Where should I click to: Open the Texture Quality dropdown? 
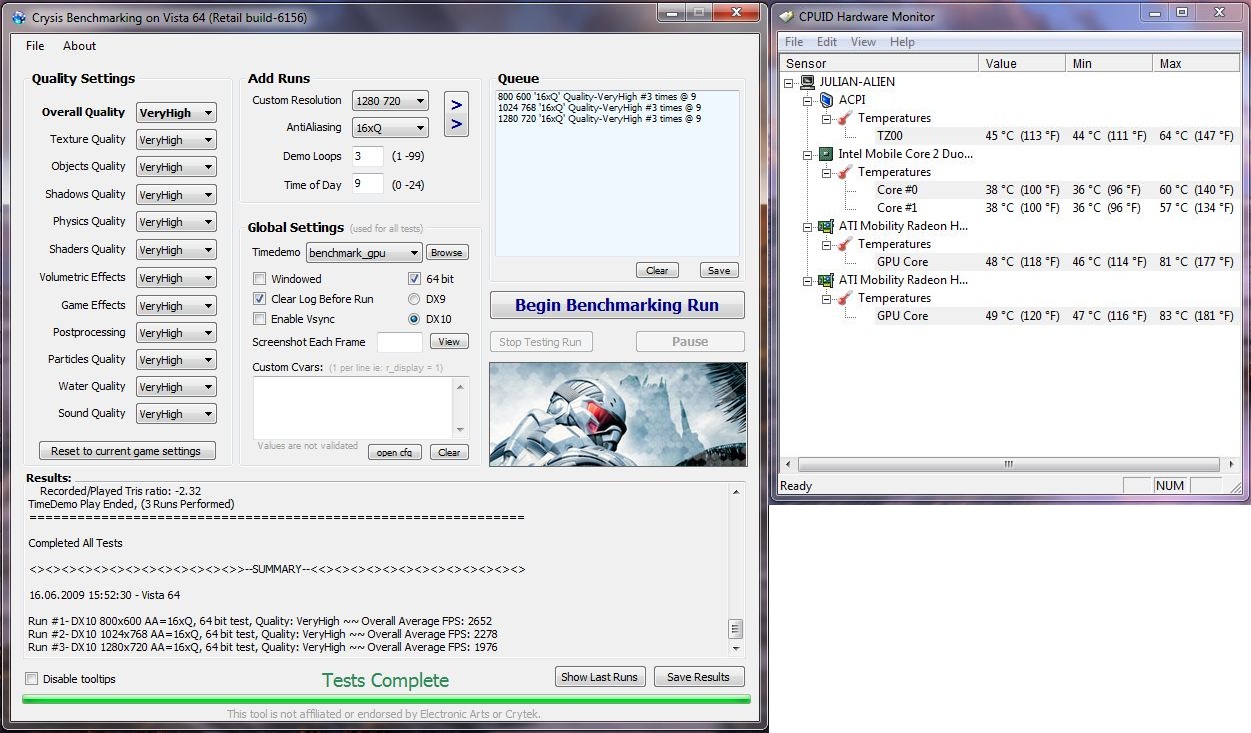click(176, 140)
